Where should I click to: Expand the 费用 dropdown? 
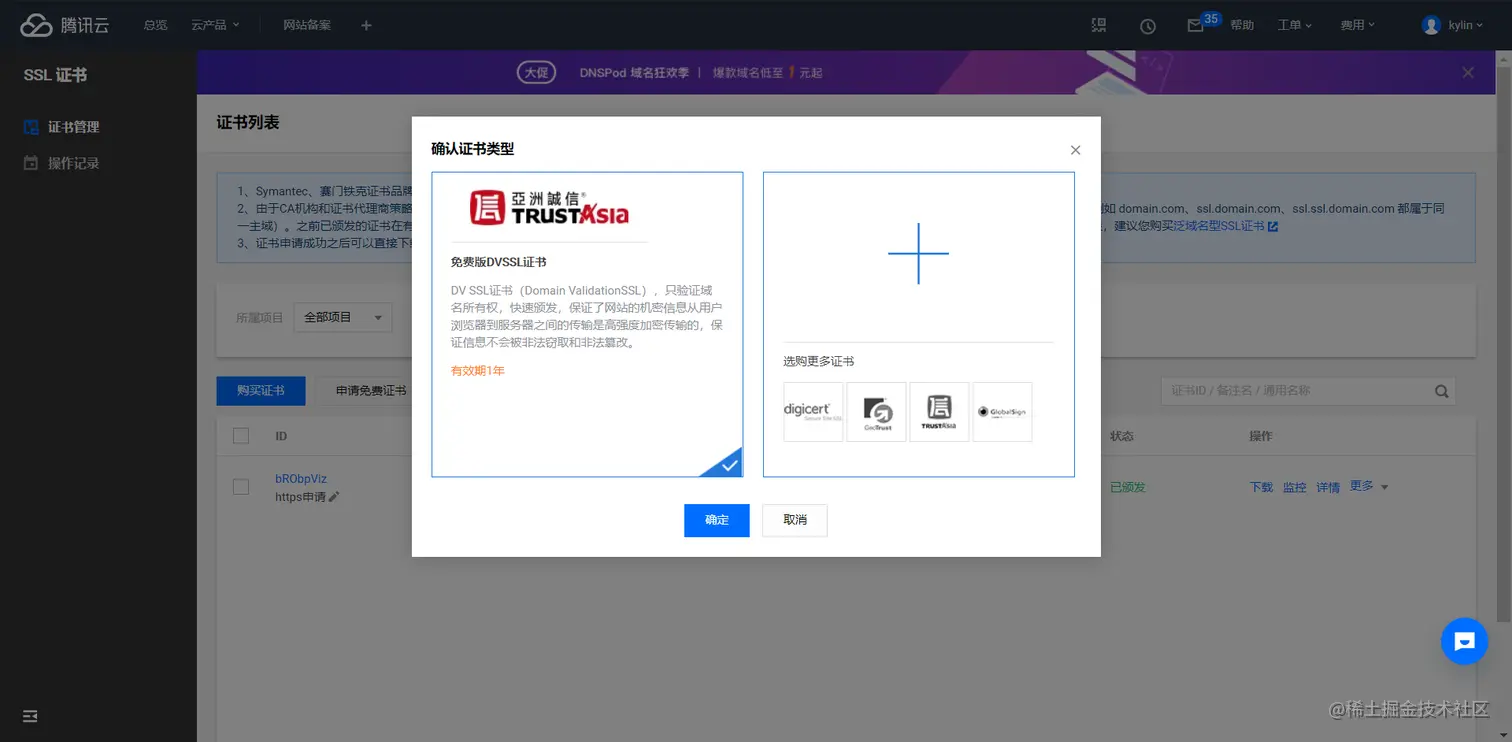(x=1358, y=25)
